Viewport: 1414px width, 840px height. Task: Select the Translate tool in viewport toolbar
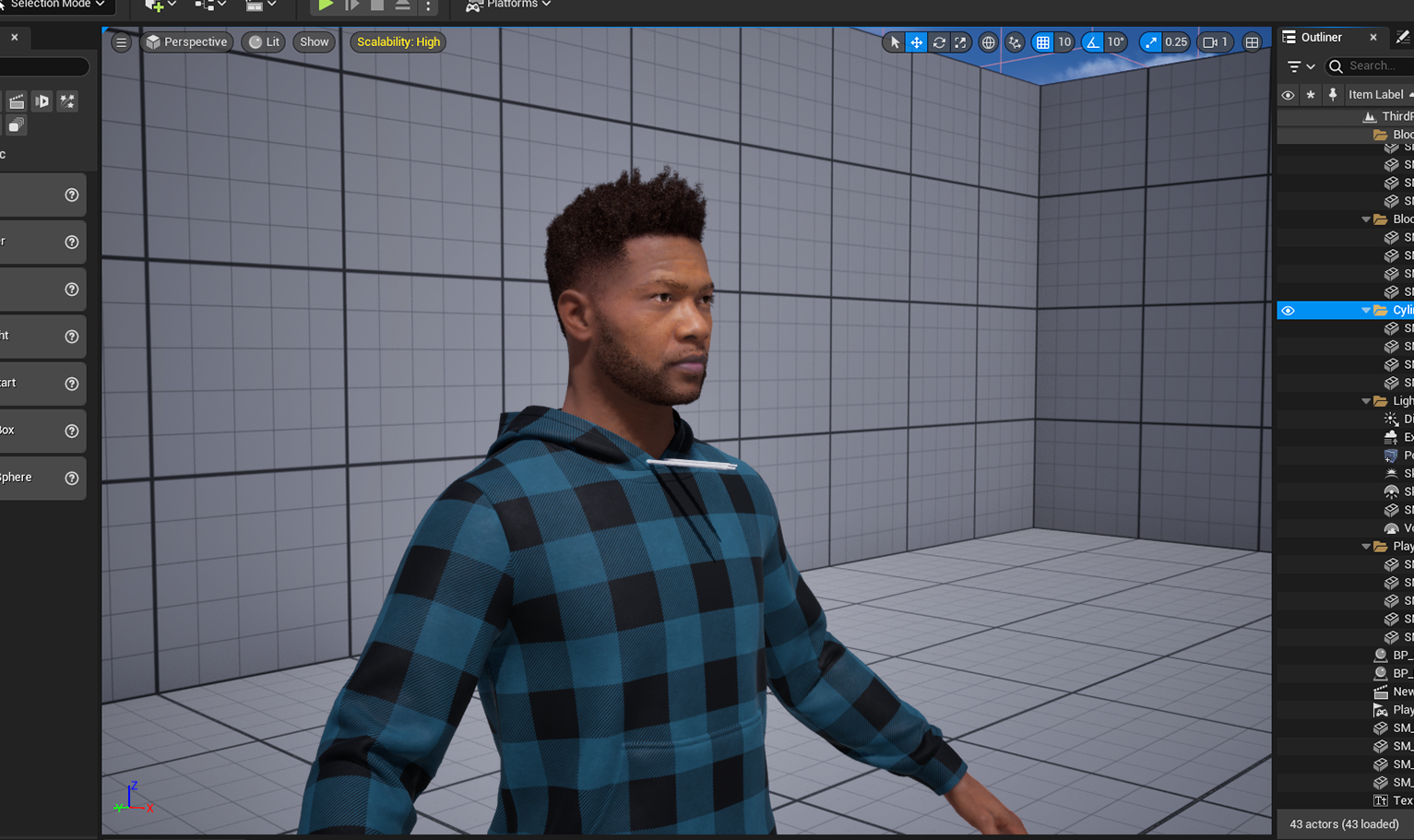915,41
